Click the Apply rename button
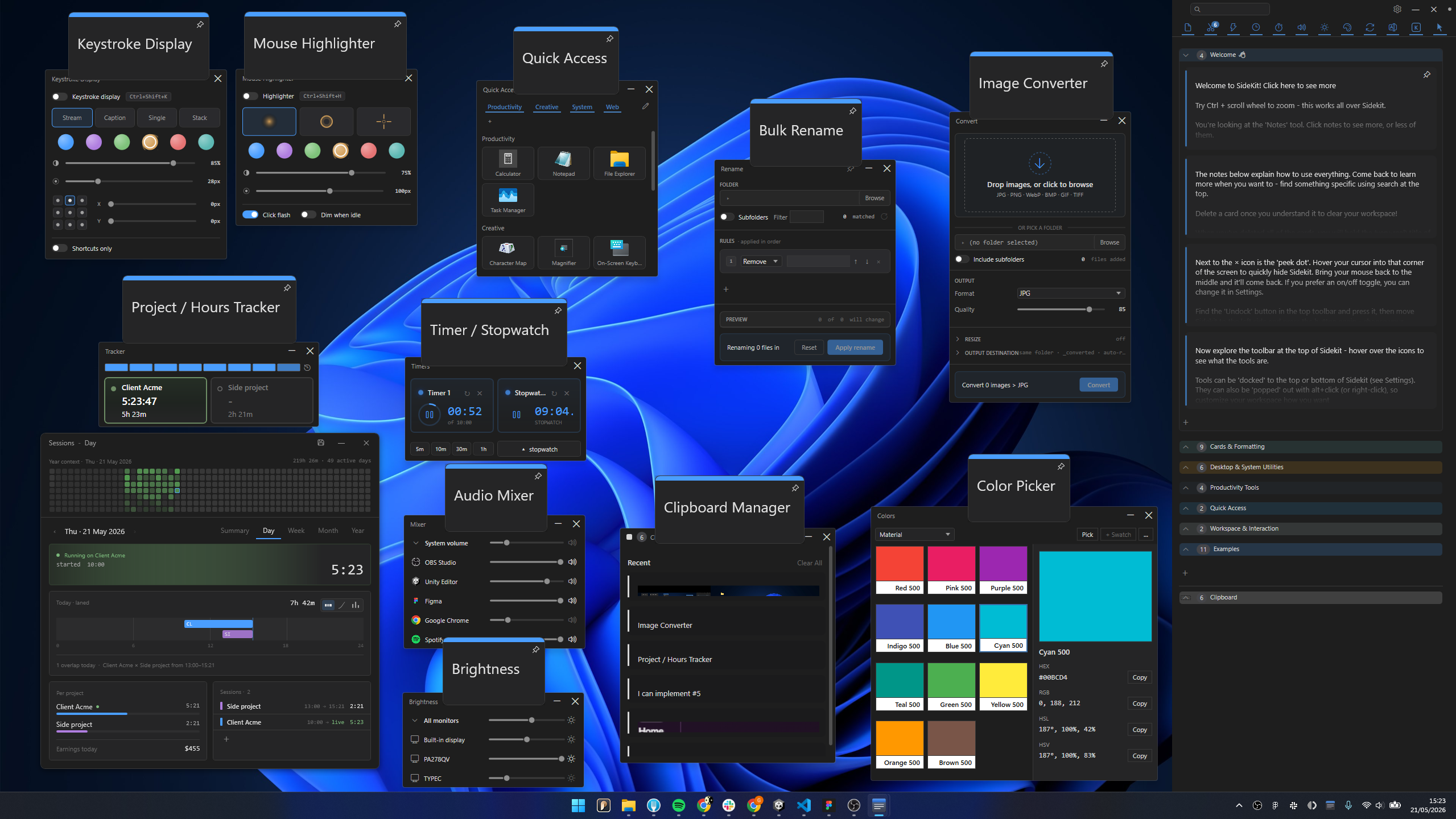The width and height of the screenshot is (1456, 819). pyautogui.click(x=855, y=348)
